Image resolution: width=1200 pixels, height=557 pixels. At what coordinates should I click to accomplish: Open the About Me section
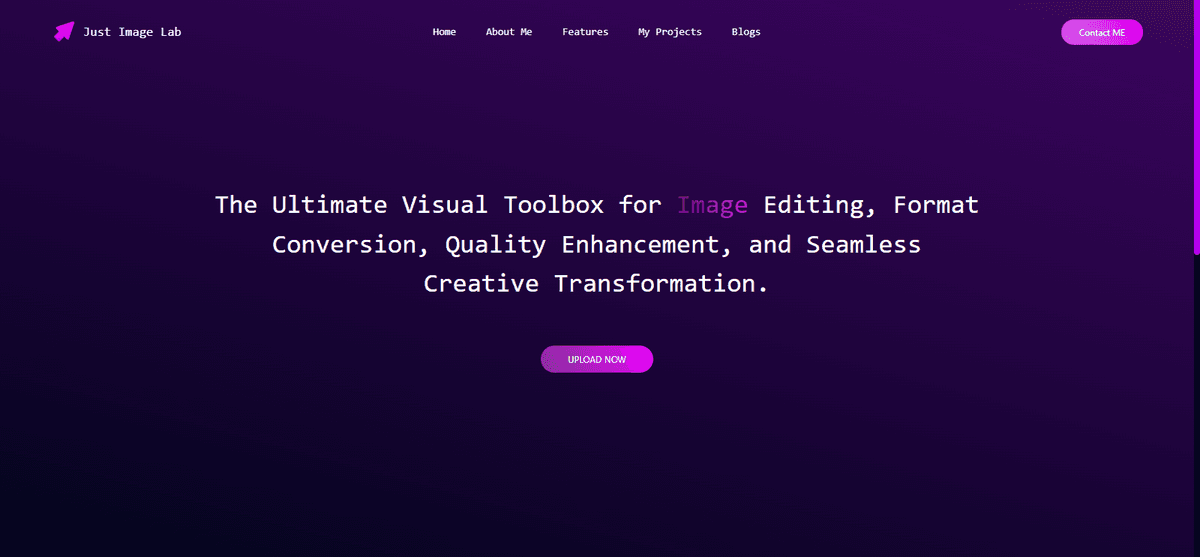(509, 32)
